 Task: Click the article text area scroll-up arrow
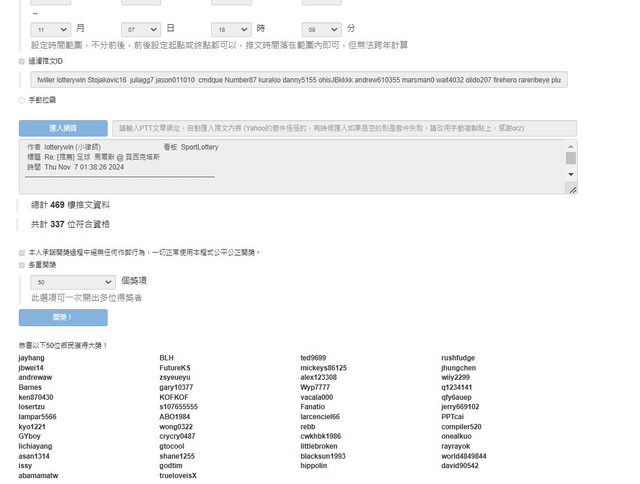click(571, 146)
